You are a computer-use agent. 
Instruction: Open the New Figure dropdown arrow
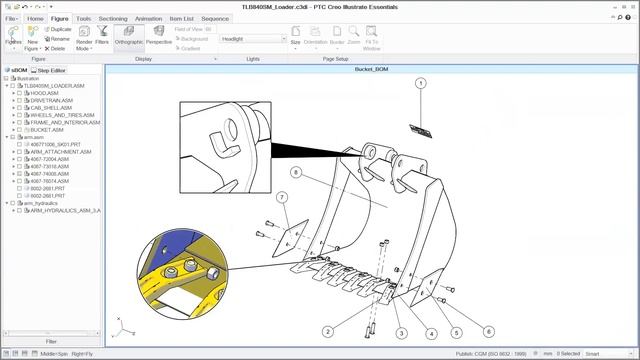coord(40,49)
